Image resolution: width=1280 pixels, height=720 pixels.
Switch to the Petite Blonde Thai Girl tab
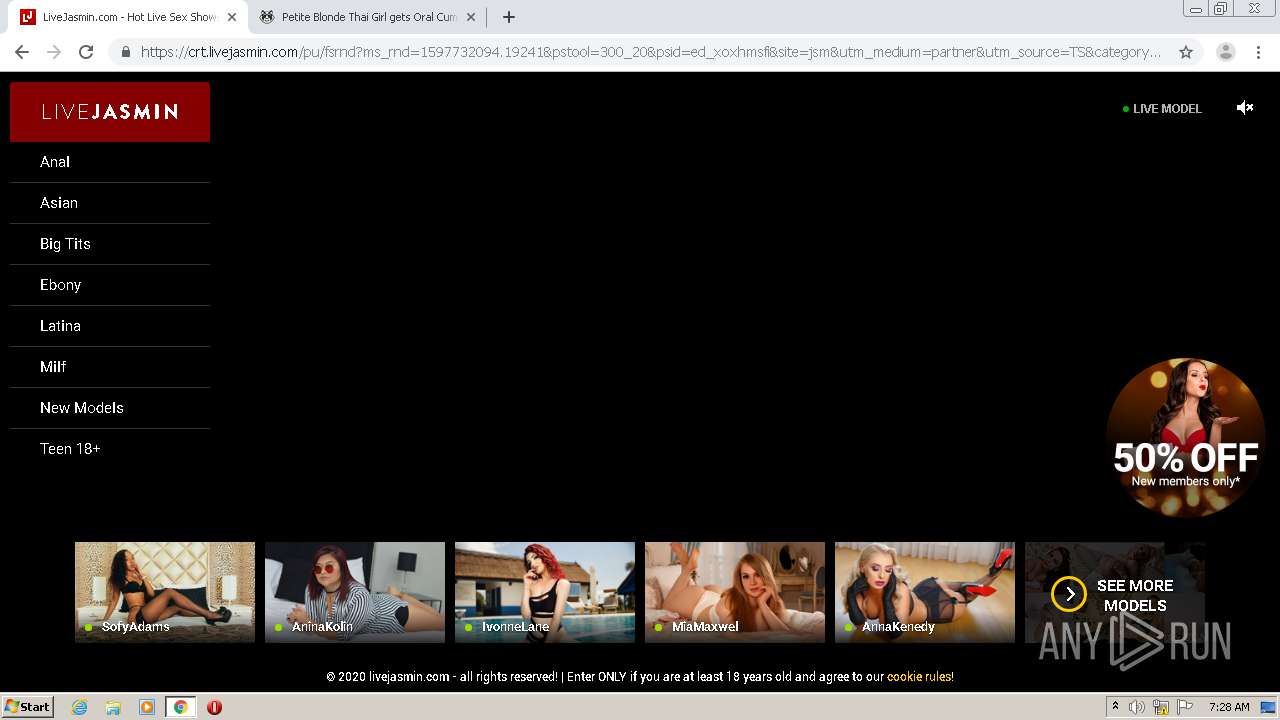click(367, 17)
